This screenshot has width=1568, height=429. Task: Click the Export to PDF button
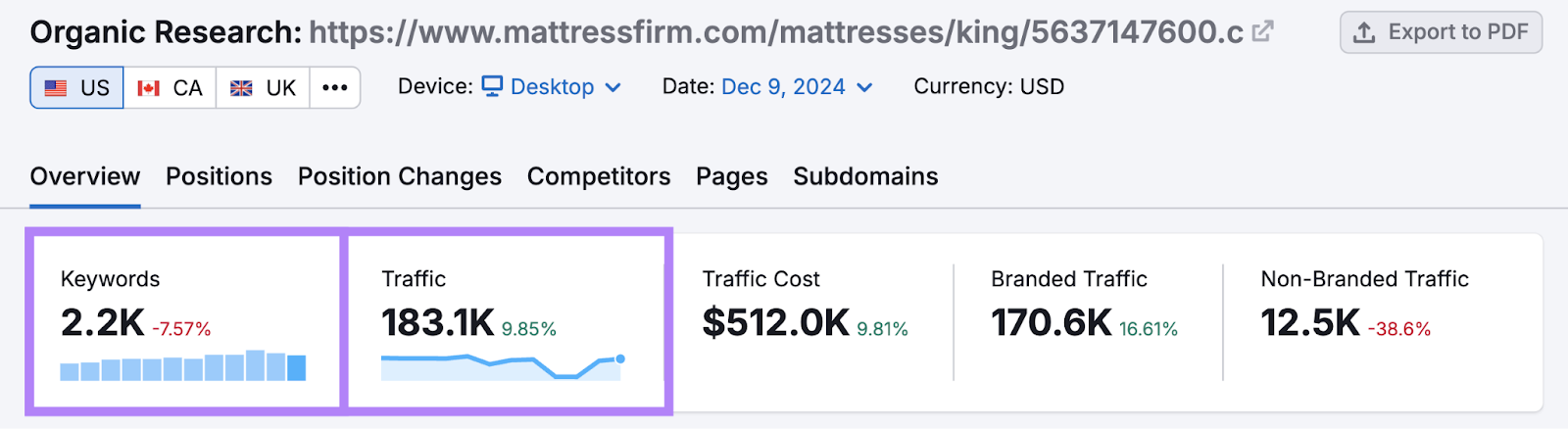(x=1441, y=32)
